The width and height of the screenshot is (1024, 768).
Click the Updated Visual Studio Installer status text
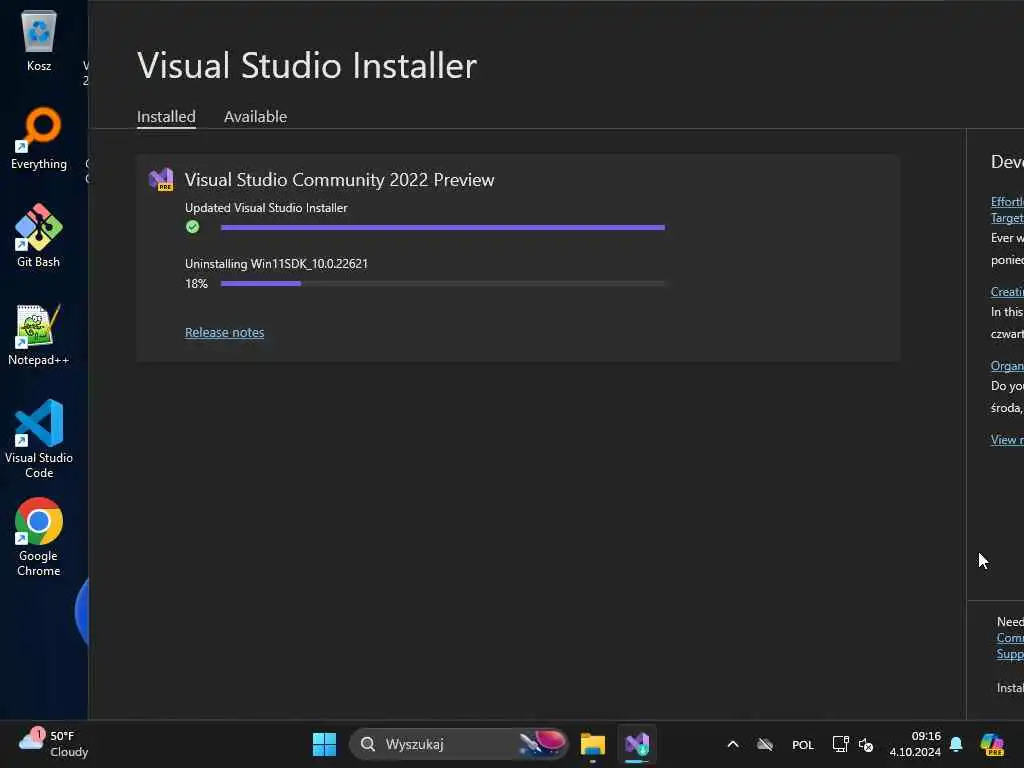(266, 208)
